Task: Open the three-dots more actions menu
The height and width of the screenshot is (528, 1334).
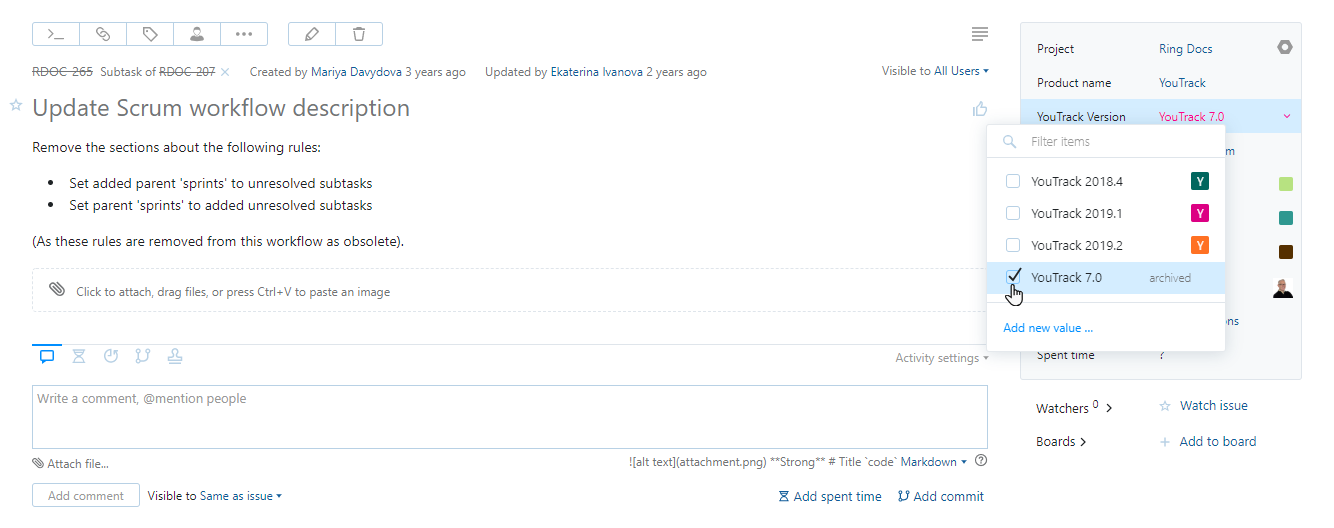Action: (244, 34)
